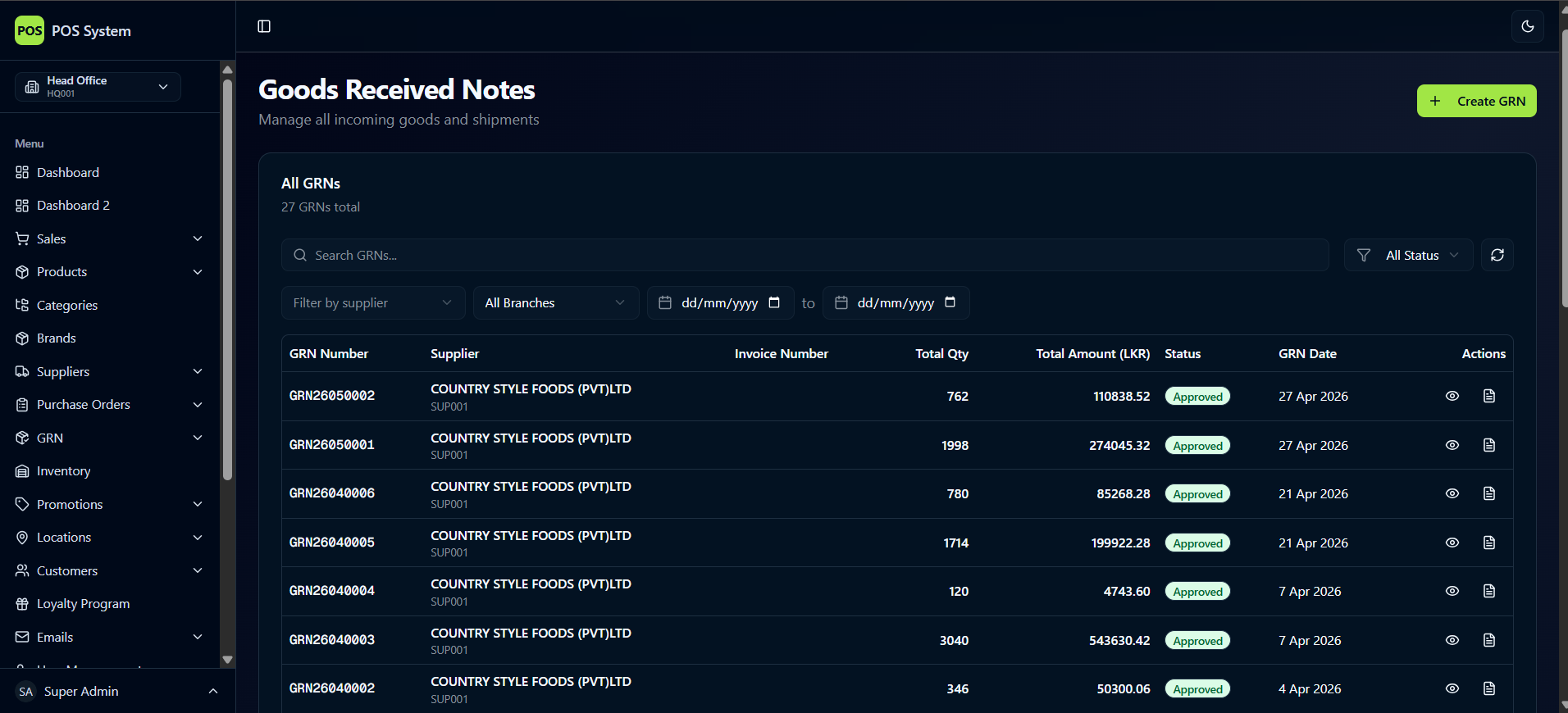Expand the Emails menu chevron
Viewport: 1568px width, 713px height.
[x=198, y=637]
